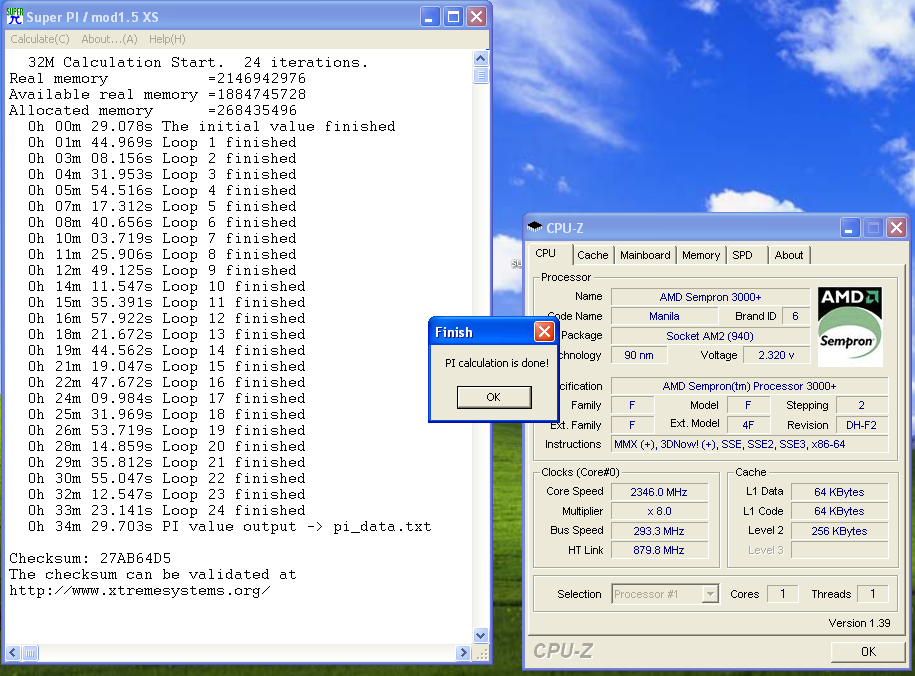Click the Brand ID value '6'
915x676 pixels.
[x=795, y=316]
